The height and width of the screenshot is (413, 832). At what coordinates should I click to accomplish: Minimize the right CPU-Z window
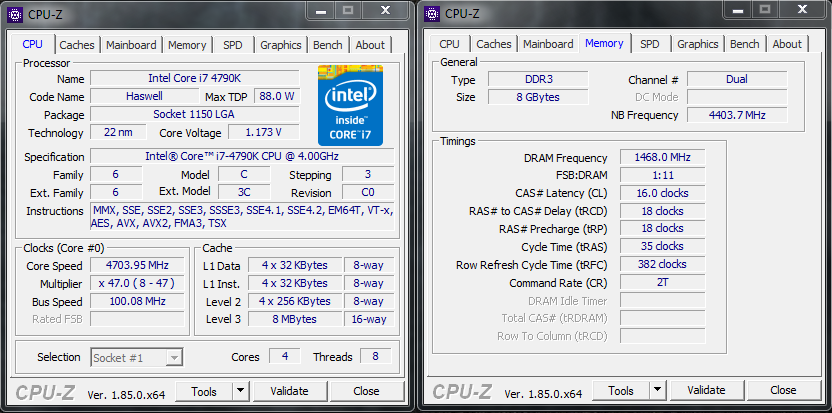point(738,9)
